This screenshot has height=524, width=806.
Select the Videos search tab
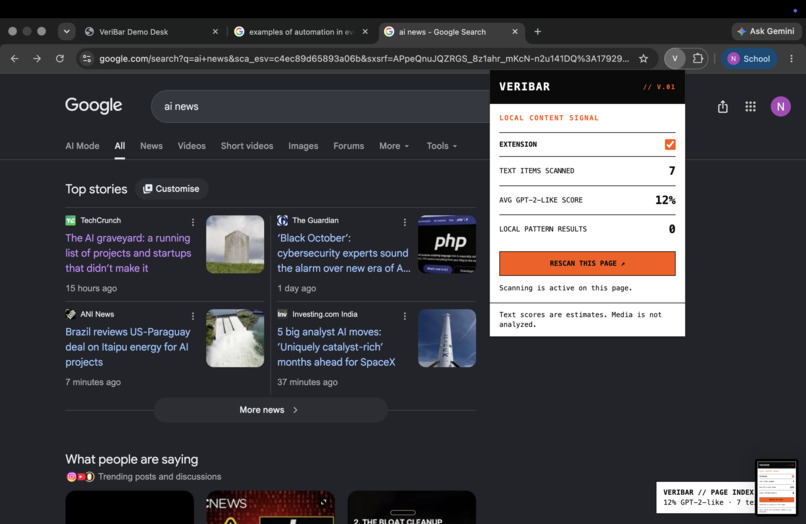192,146
